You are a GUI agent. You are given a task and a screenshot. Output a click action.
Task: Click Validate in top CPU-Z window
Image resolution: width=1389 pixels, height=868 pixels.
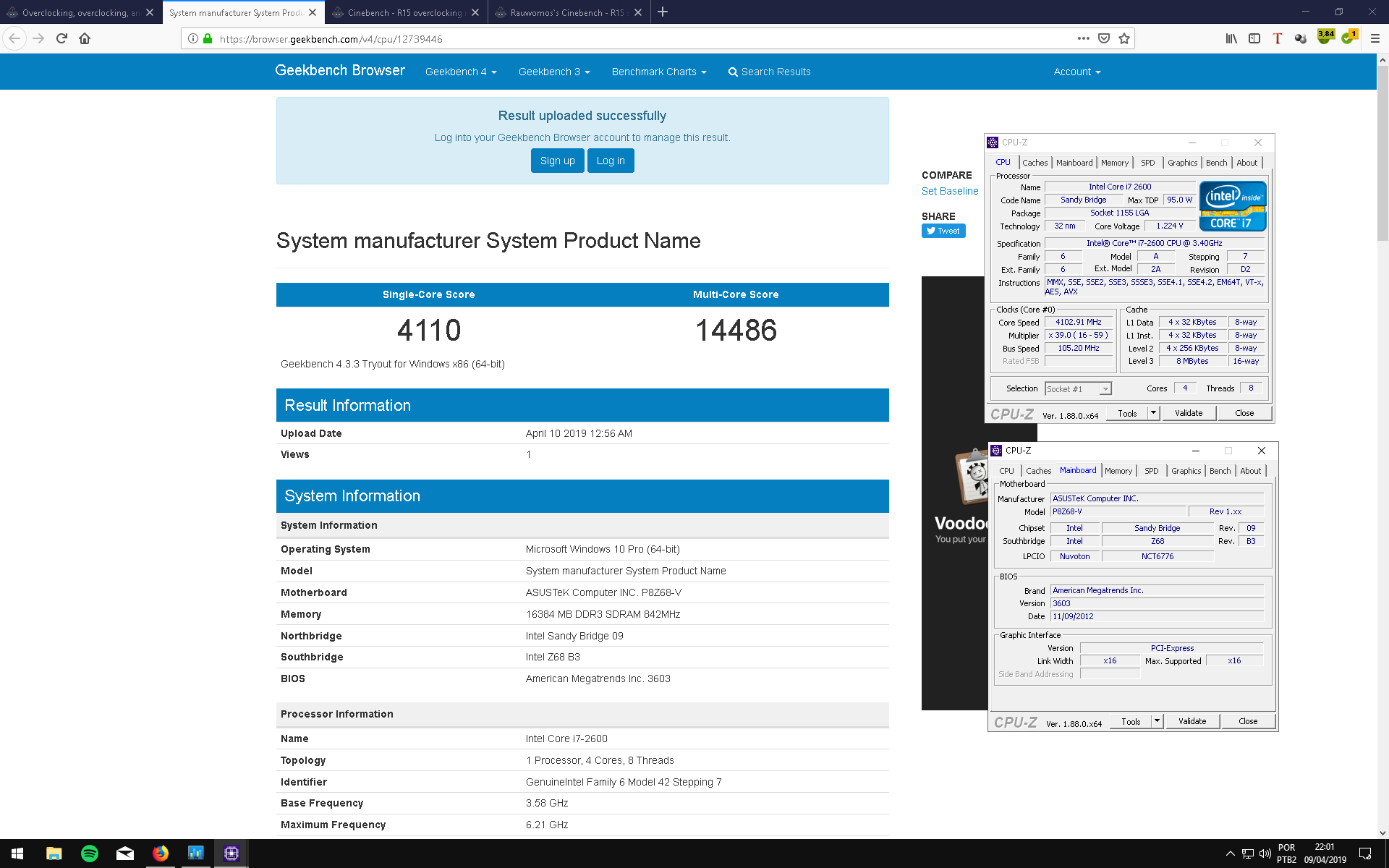coord(1189,413)
